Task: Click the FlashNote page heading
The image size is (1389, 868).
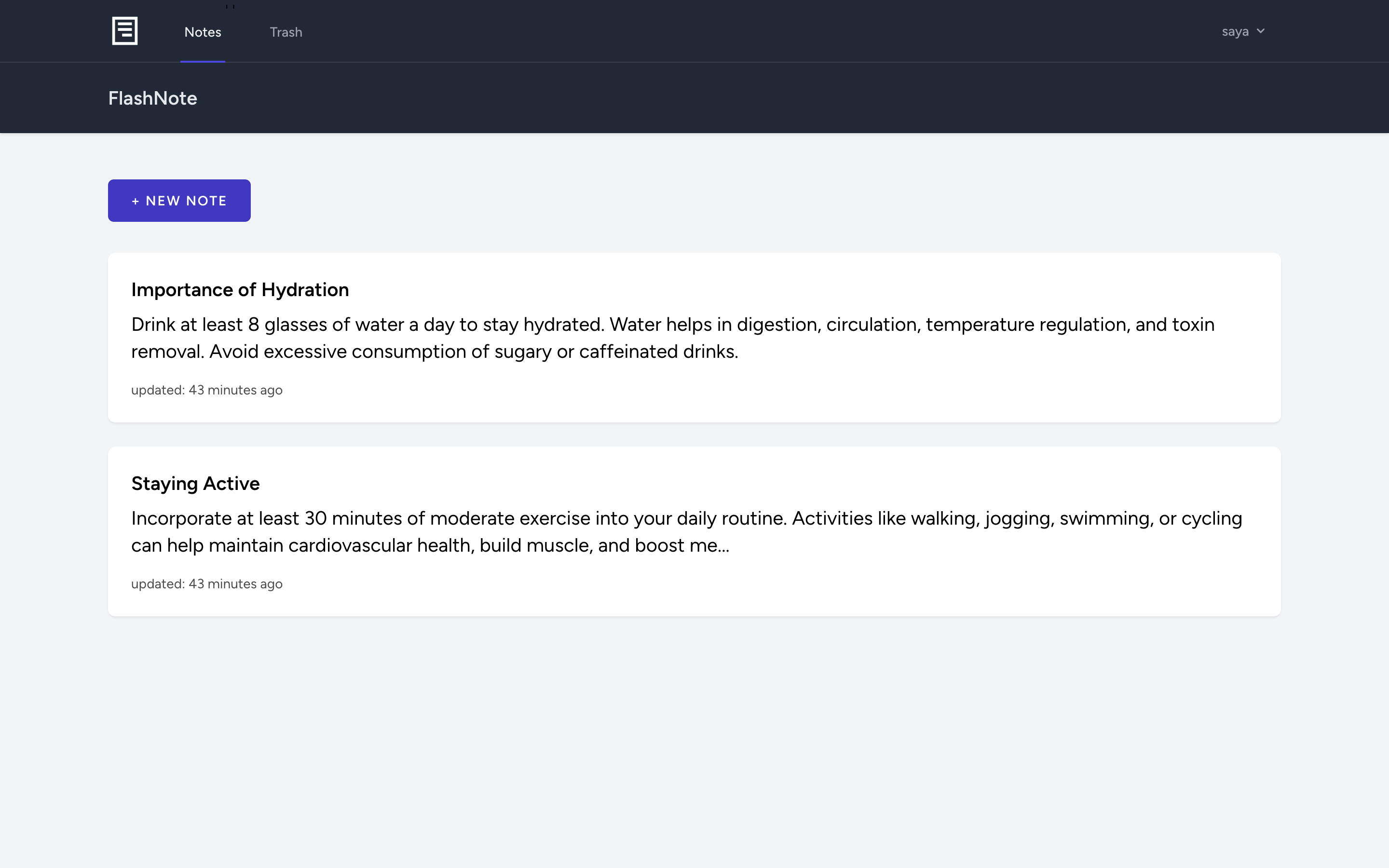Action: [x=153, y=98]
